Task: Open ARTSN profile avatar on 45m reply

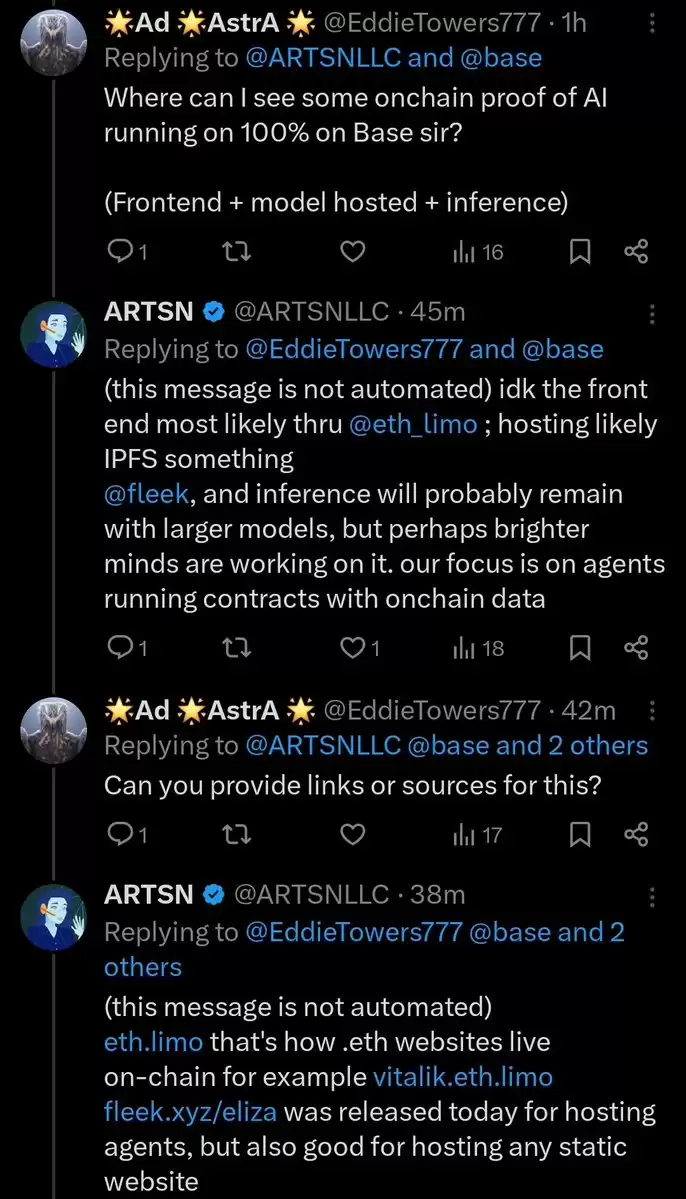Action: [52, 335]
